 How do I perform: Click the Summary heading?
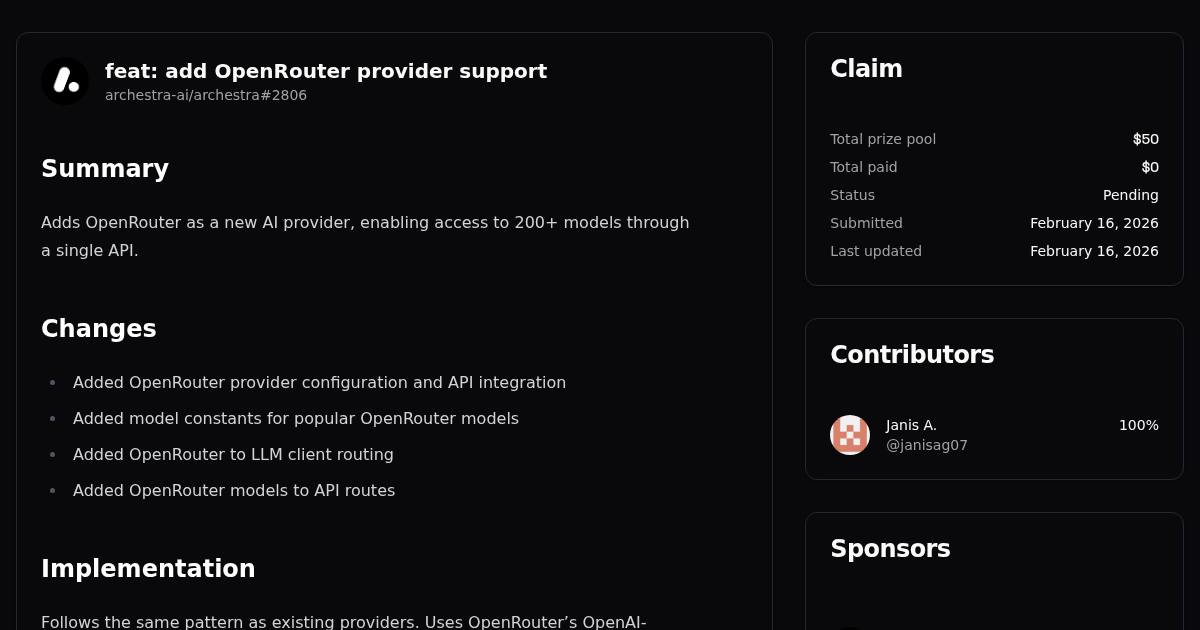point(105,169)
